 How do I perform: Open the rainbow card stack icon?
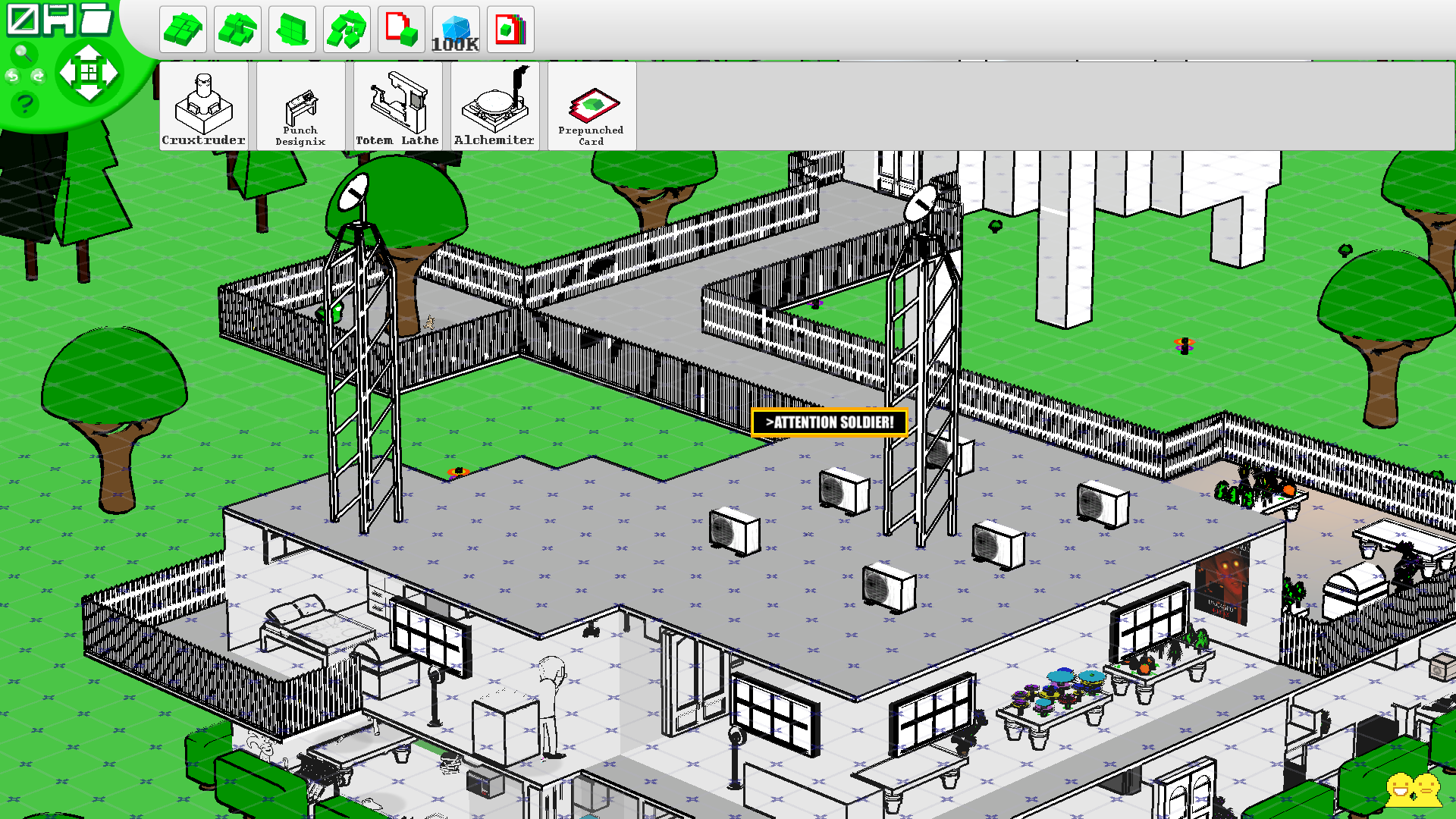point(510,30)
